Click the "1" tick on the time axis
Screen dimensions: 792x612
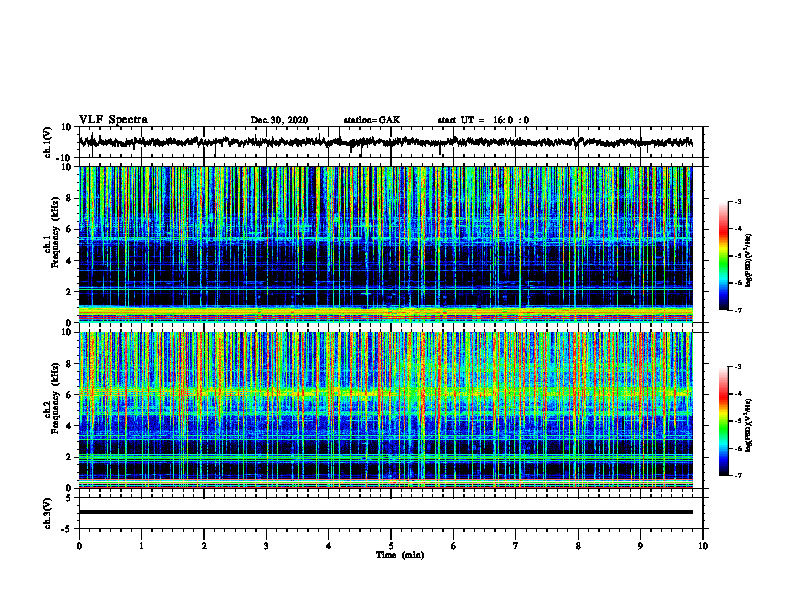click(141, 546)
